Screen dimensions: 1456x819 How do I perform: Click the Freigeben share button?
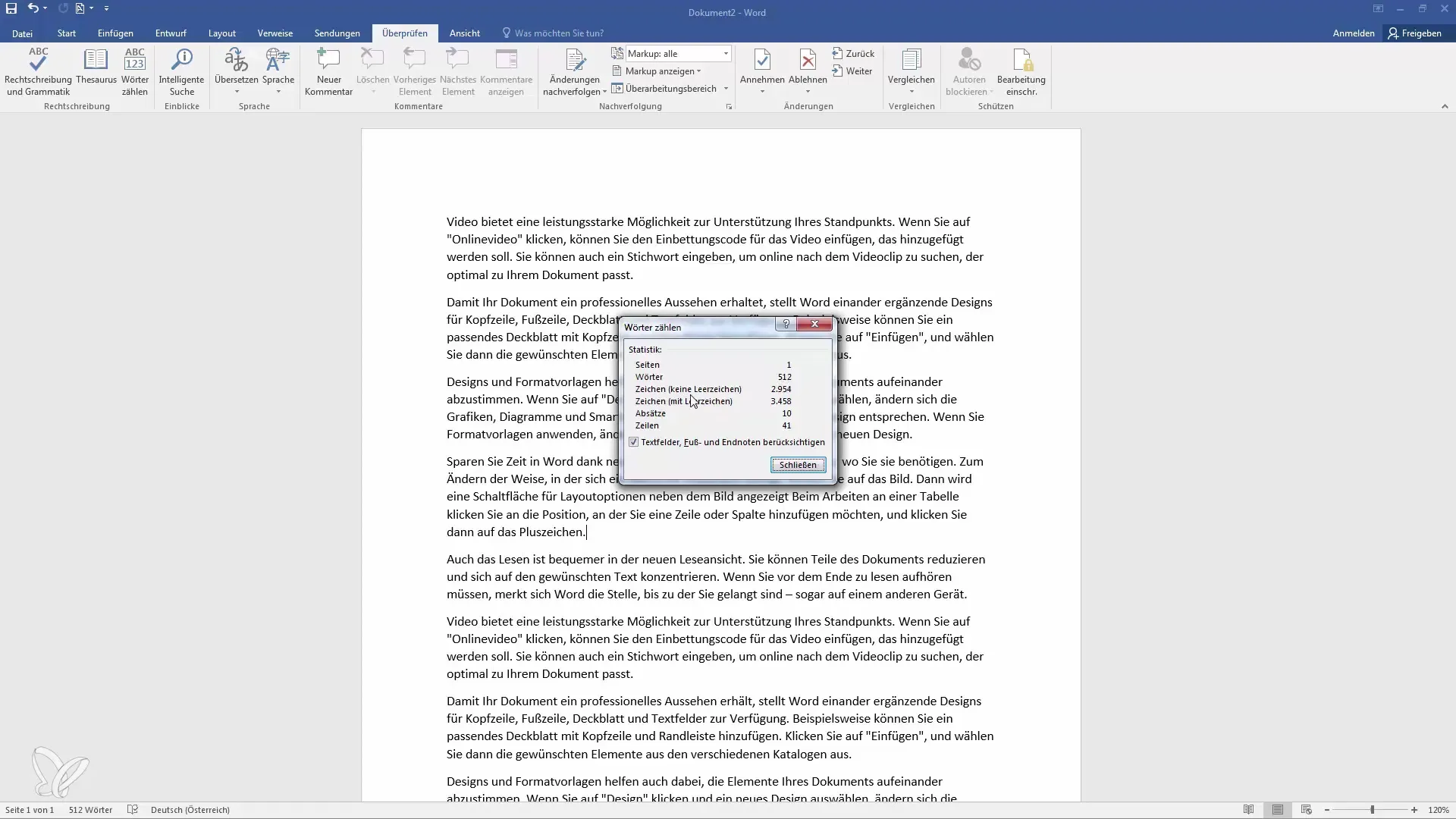coord(1414,33)
